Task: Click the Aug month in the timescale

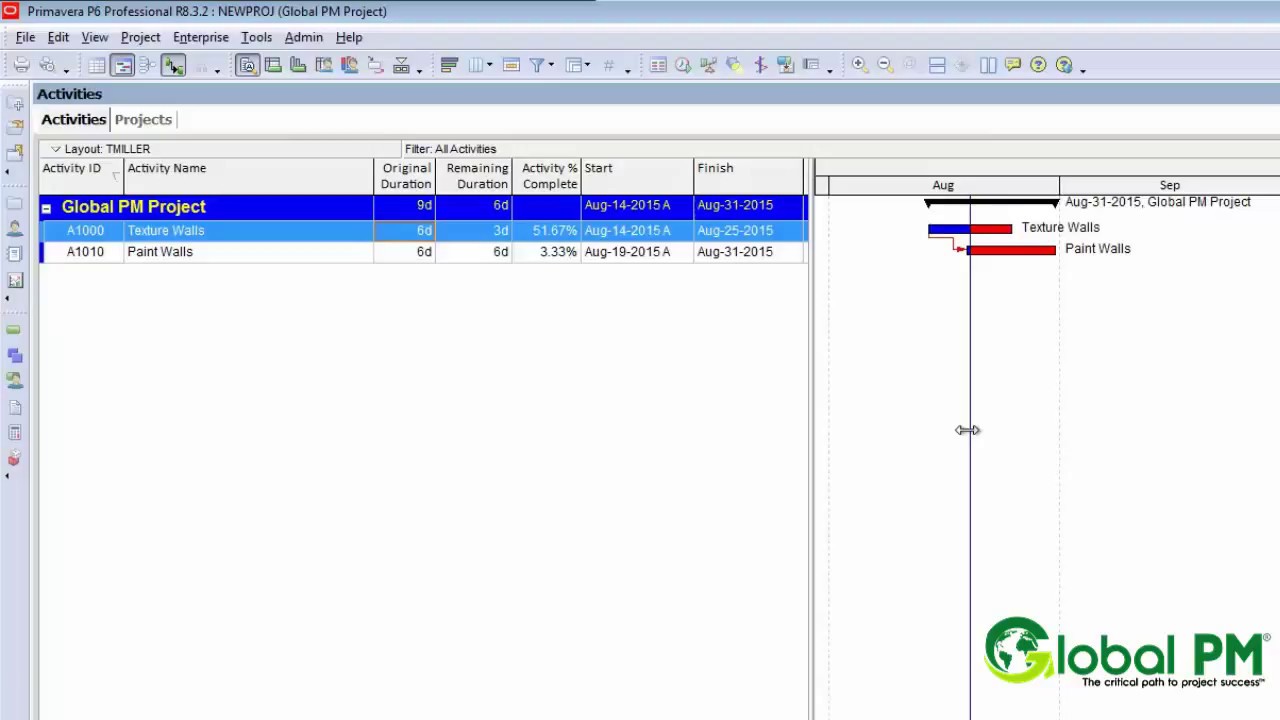Action: (x=943, y=185)
